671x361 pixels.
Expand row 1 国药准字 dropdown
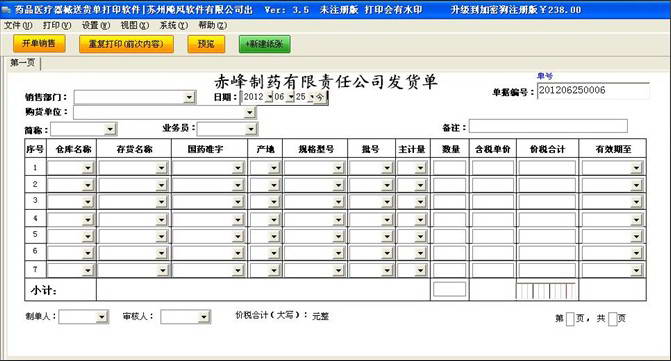238,168
